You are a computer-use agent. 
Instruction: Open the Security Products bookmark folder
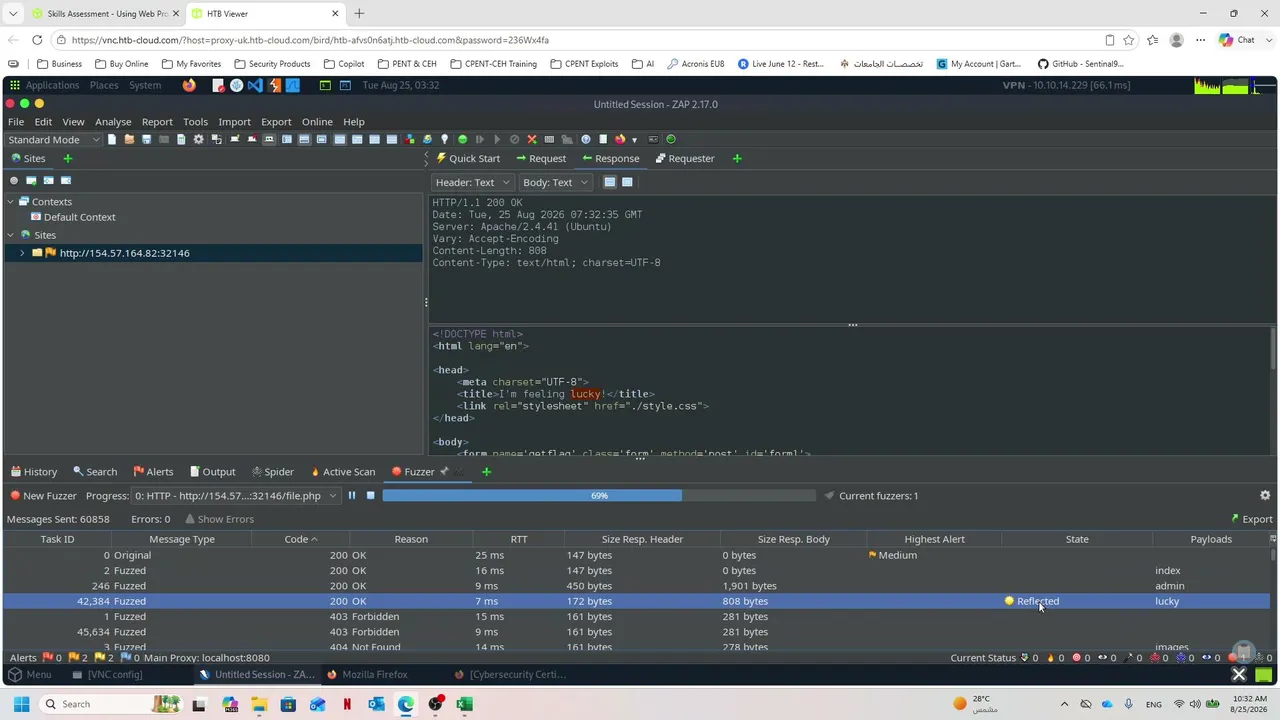(272, 64)
